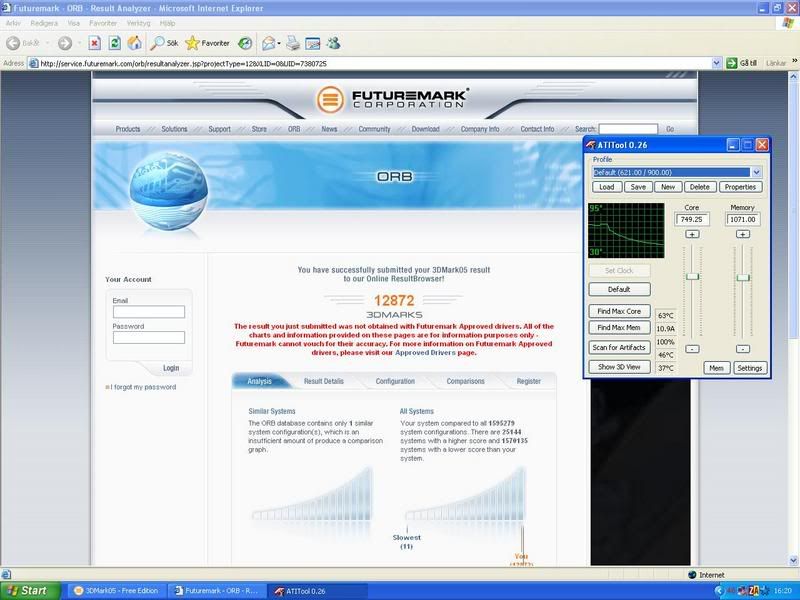Expand the address bar dropdown arrow
This screenshot has height=600, width=800.
click(x=716, y=63)
